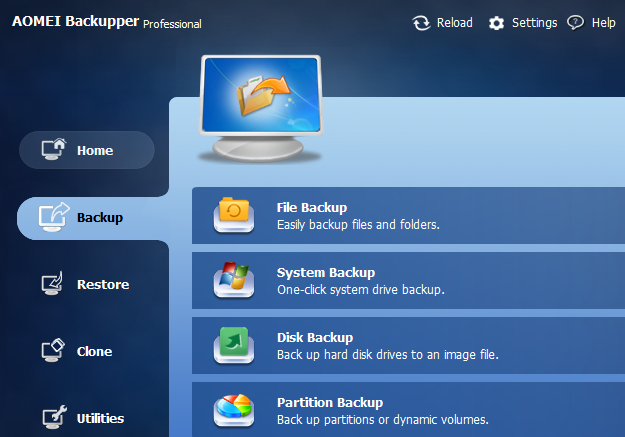
Task: Click the Partition Backup pie chart icon
Action: click(234, 410)
